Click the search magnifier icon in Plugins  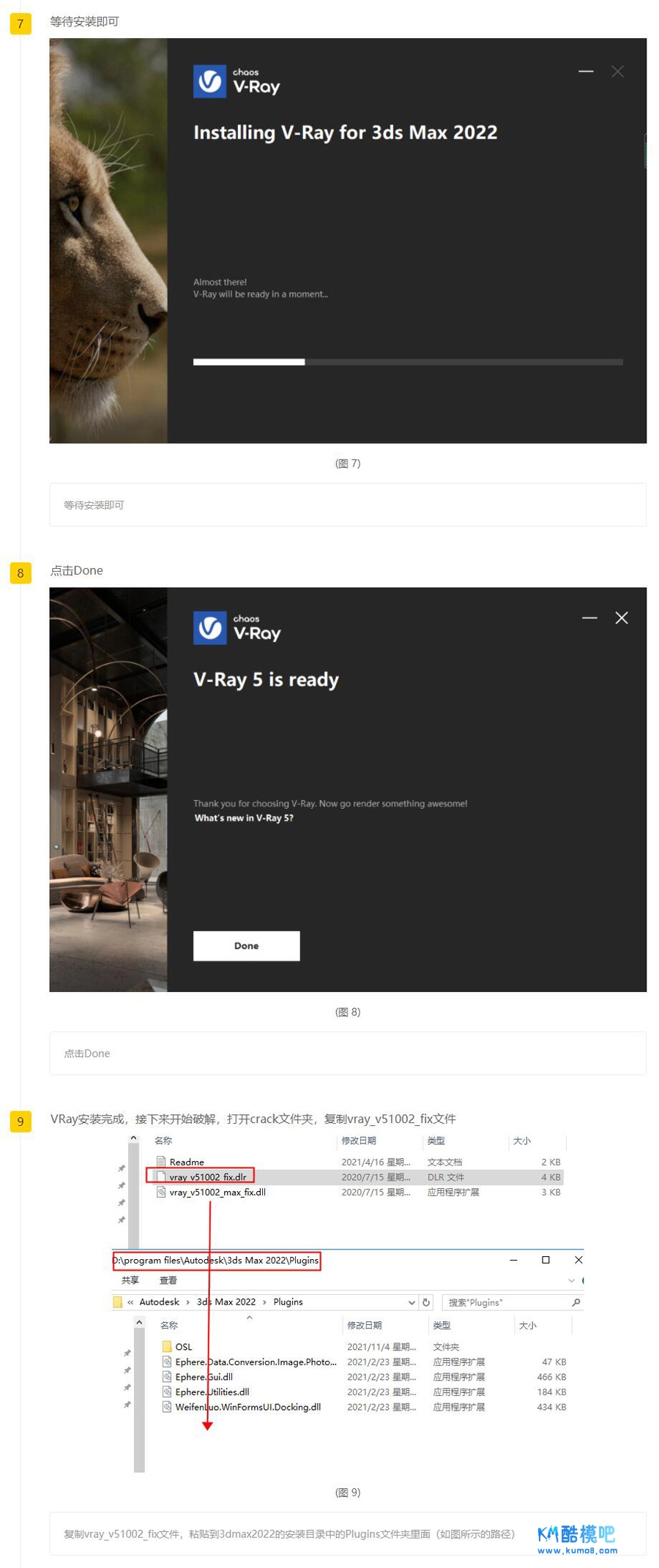pyautogui.click(x=576, y=1302)
